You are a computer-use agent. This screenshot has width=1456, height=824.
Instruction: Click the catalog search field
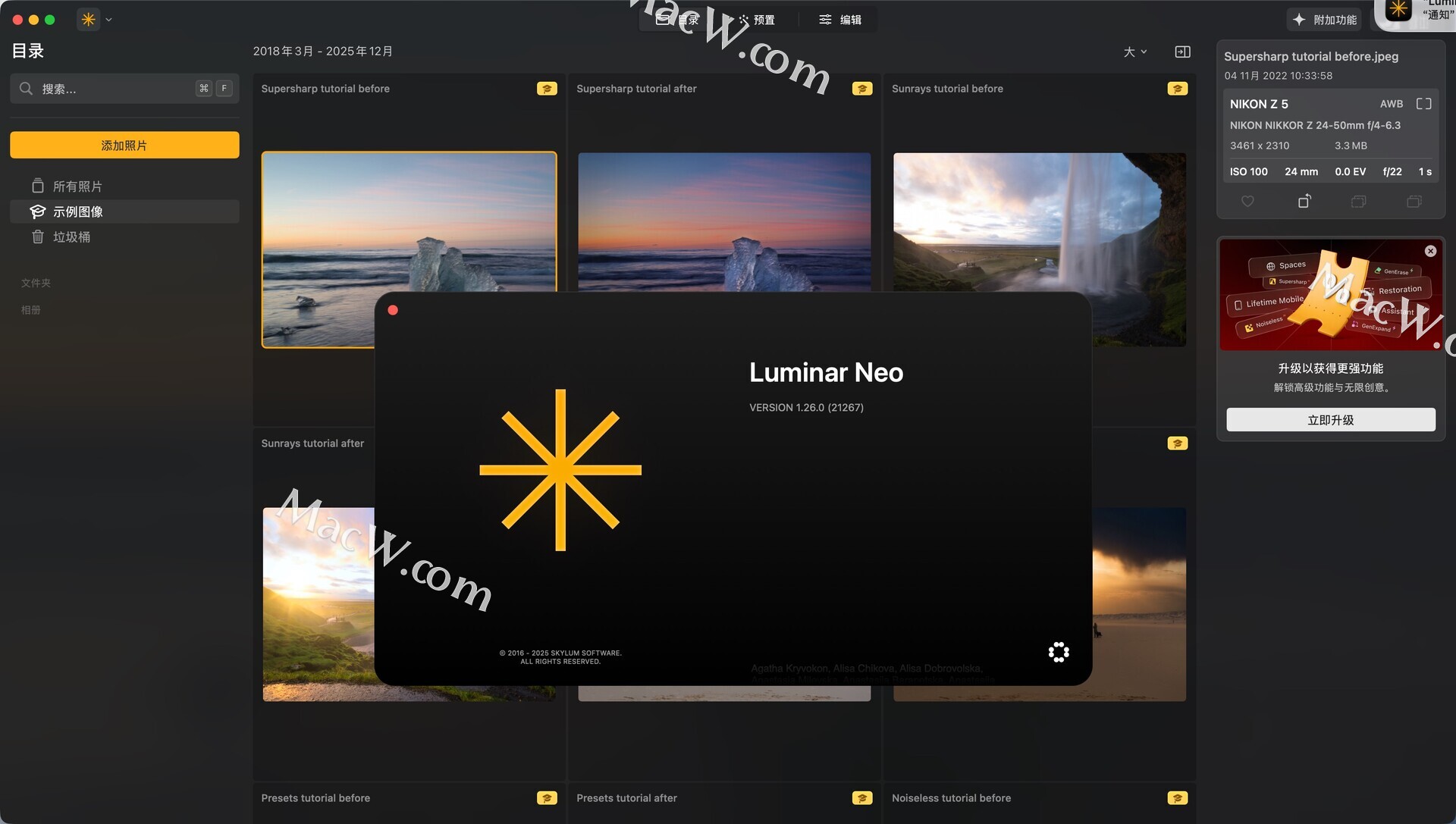pos(114,89)
